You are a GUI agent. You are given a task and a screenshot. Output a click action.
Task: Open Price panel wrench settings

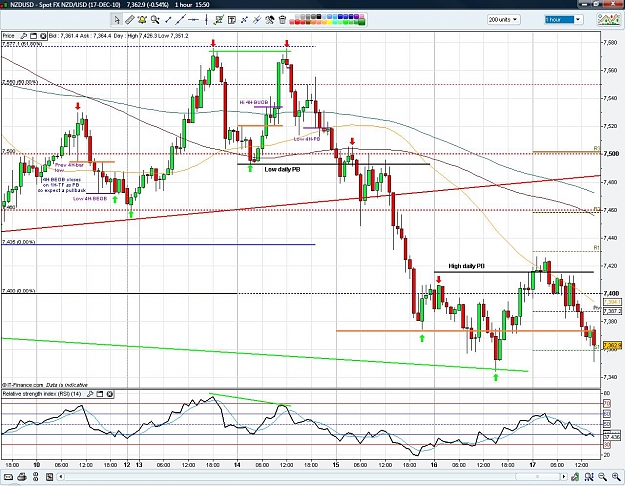coord(24,36)
